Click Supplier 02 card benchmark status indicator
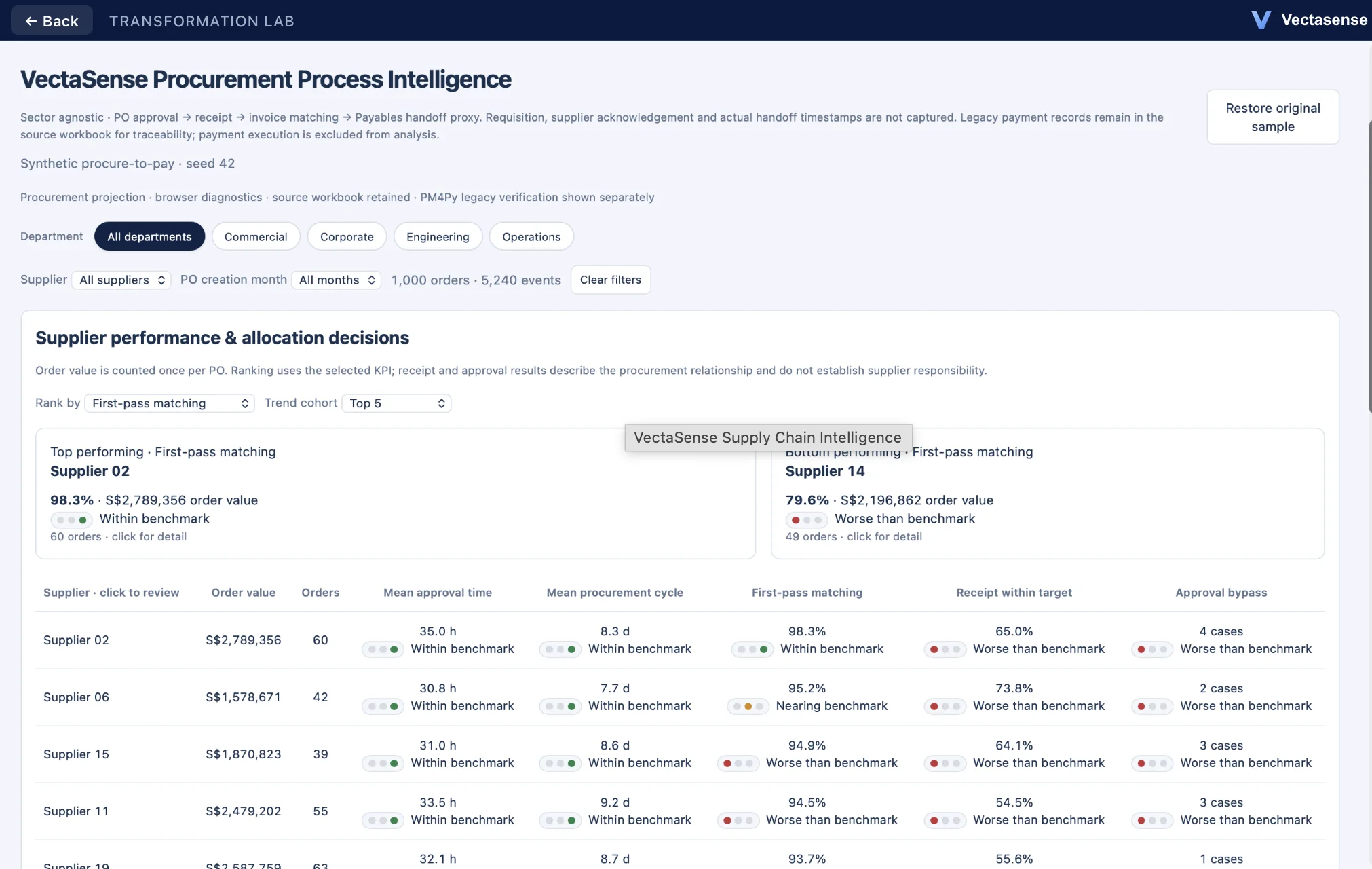This screenshot has height=869, width=1372. coord(71,520)
